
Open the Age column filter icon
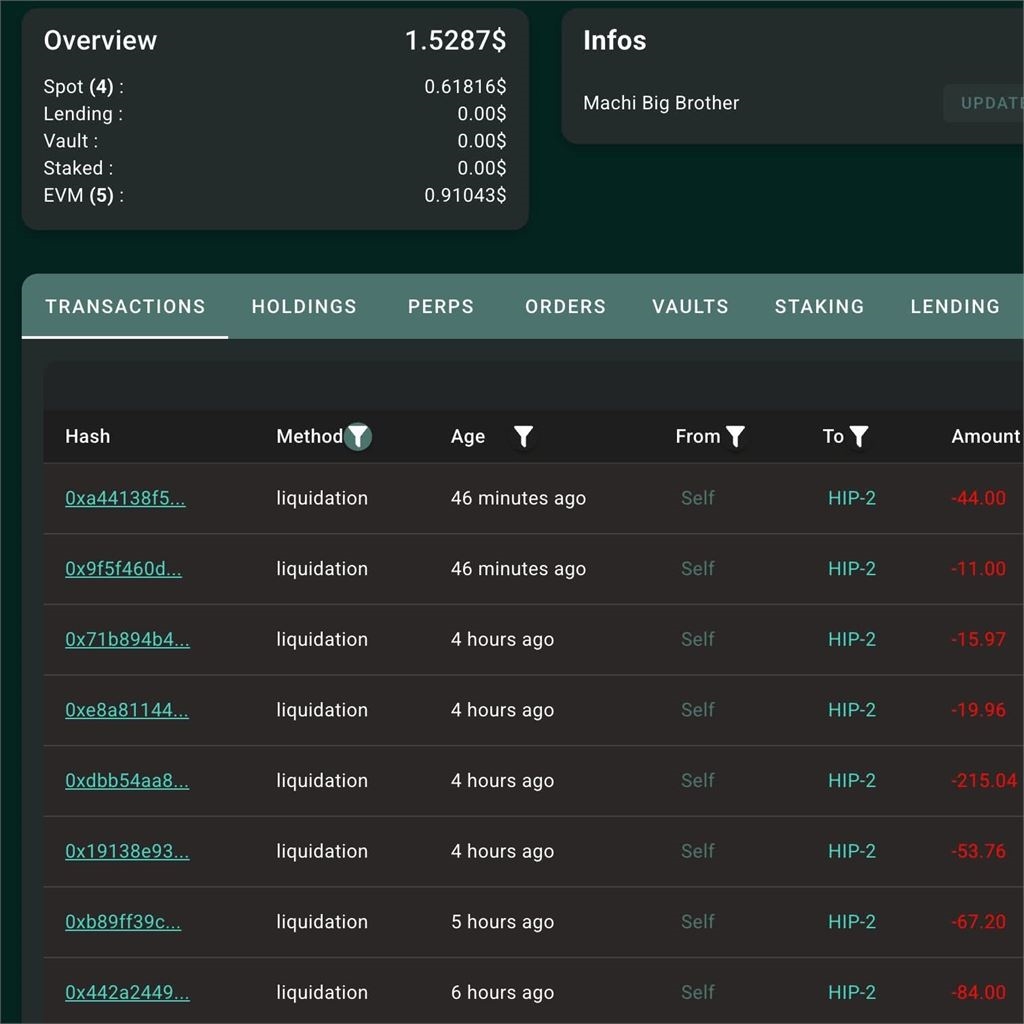[523, 436]
